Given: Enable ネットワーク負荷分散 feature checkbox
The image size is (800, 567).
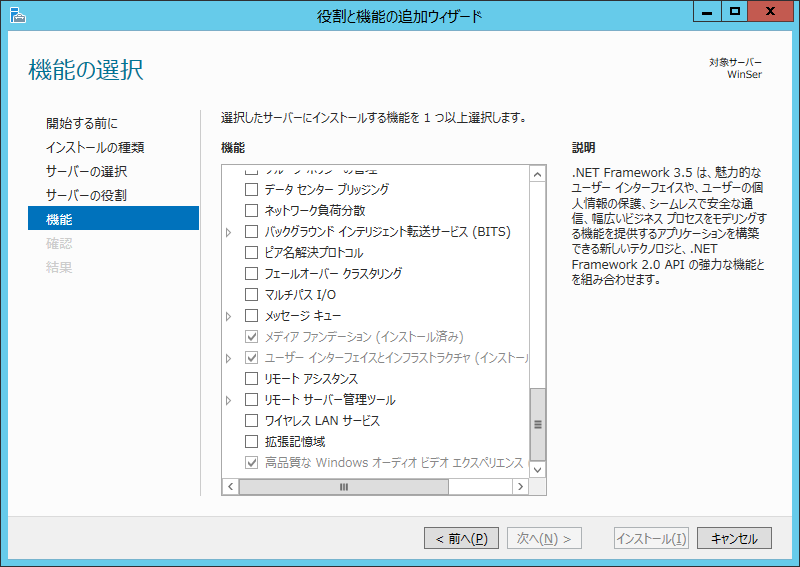Looking at the screenshot, I should coord(252,210).
